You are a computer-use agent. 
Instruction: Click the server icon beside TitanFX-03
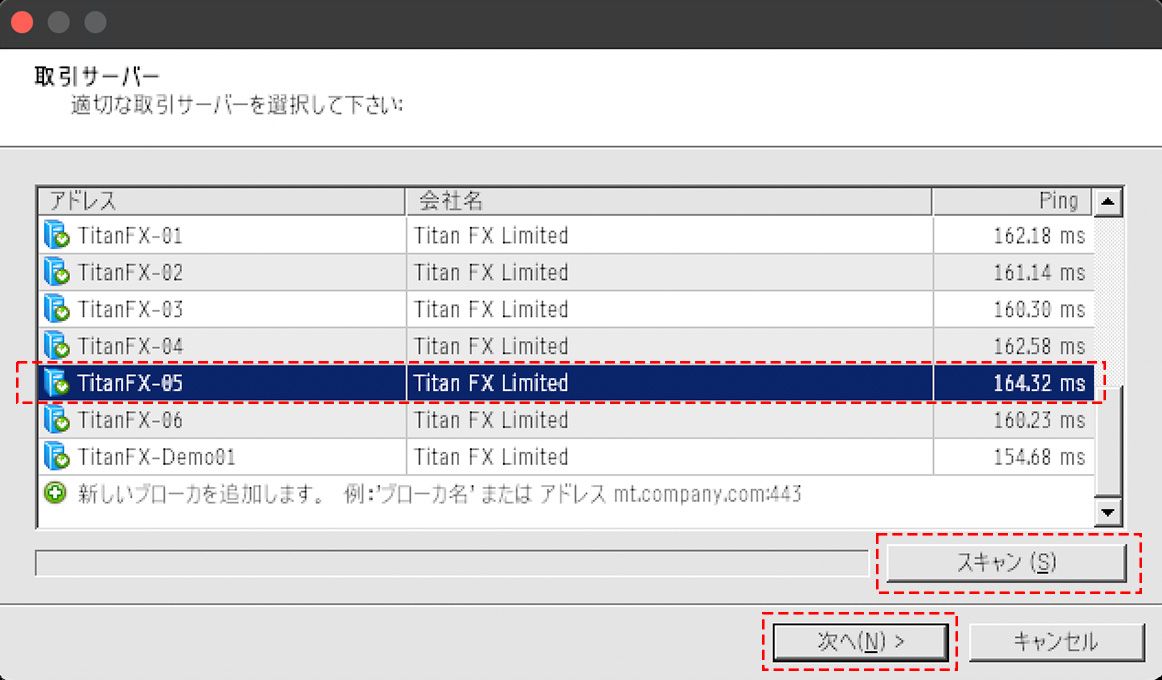pos(55,309)
